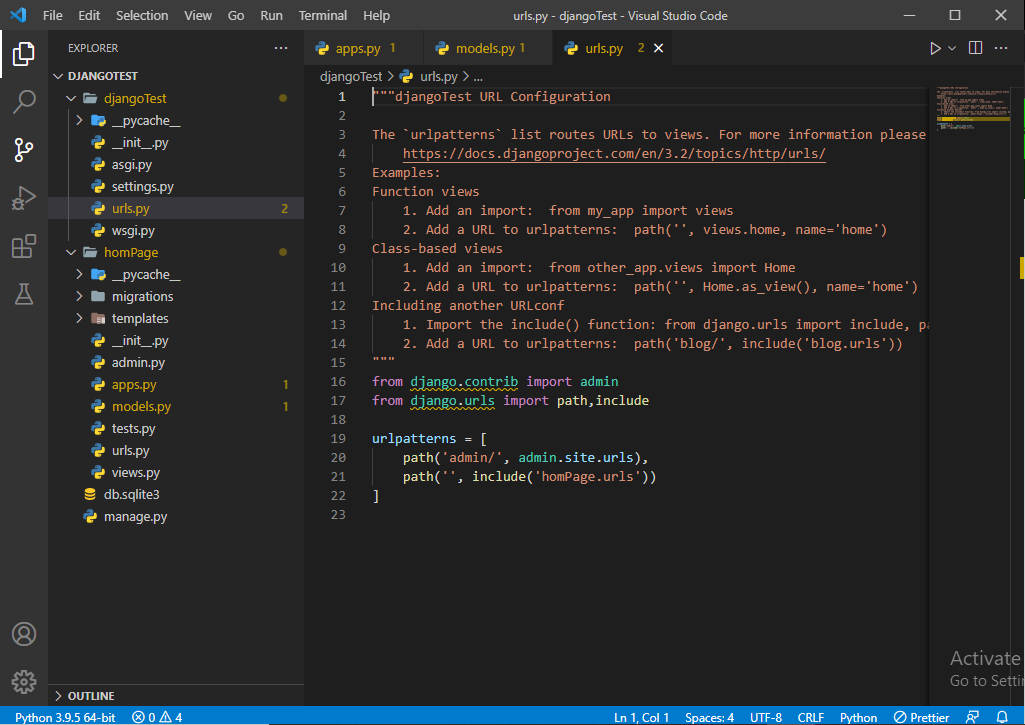The image size is (1025, 725).
Task: Click the Accounts icon in activity bar
Action: (24, 634)
